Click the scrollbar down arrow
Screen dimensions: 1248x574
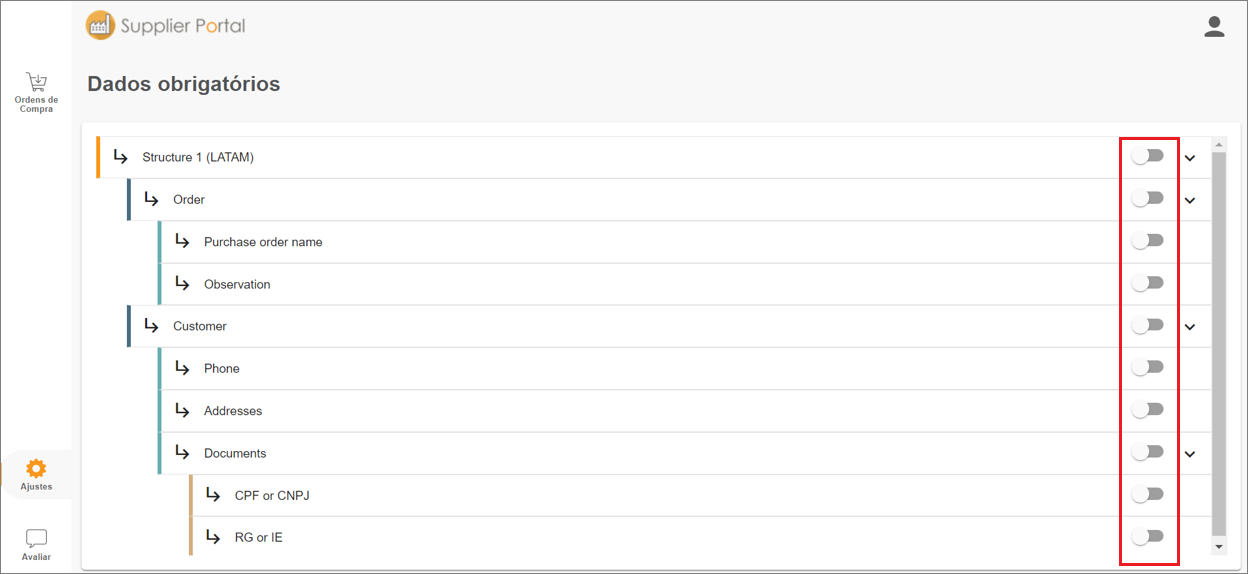[1218, 547]
